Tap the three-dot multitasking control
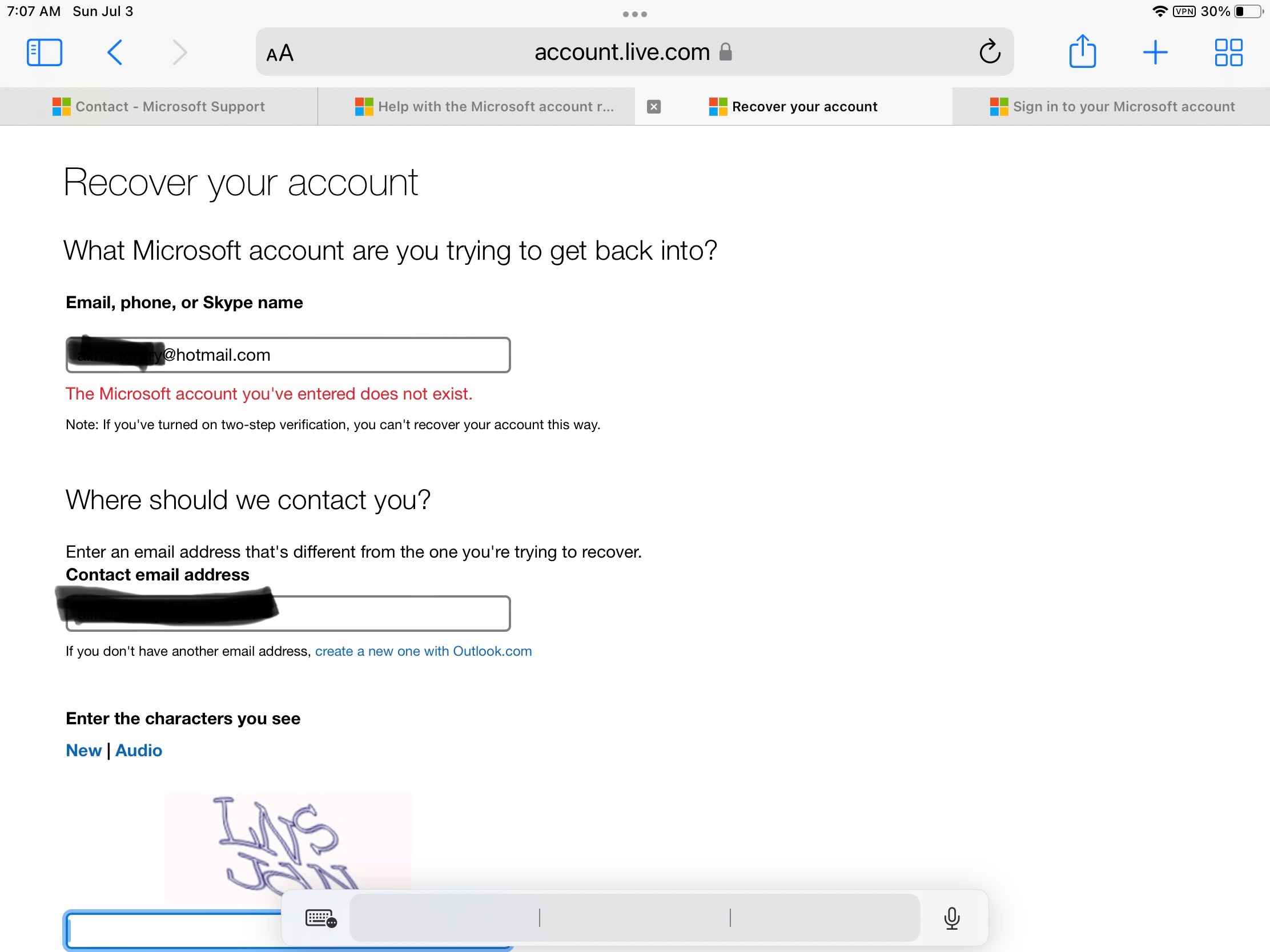The width and height of the screenshot is (1270, 952). tap(635, 14)
